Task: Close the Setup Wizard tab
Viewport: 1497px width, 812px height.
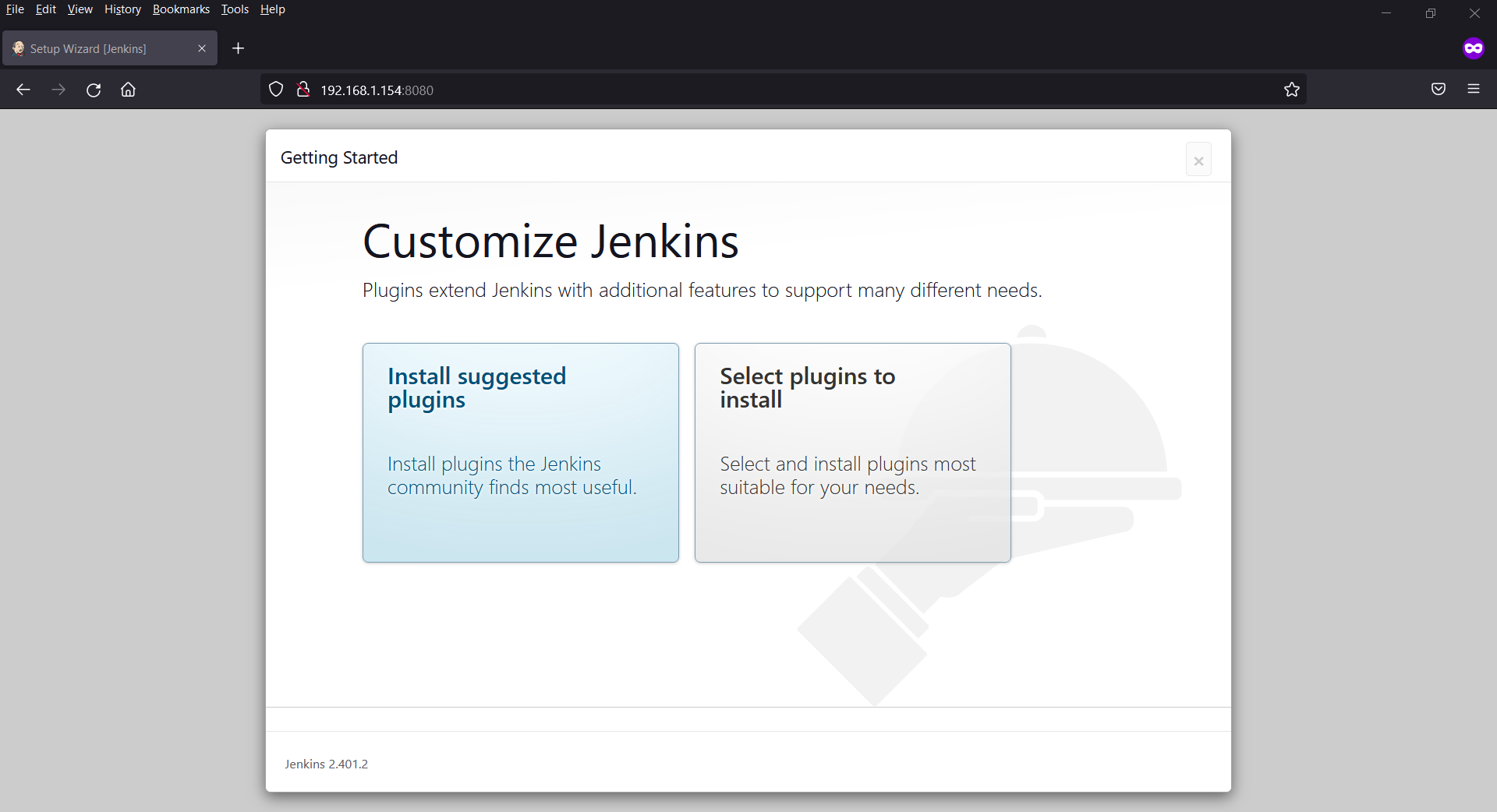Action: pos(202,48)
